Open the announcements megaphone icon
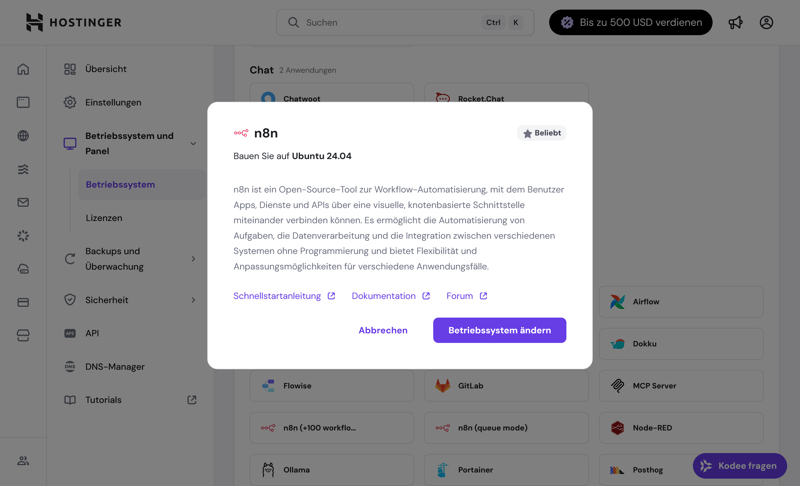The height and width of the screenshot is (486, 800). (x=736, y=22)
